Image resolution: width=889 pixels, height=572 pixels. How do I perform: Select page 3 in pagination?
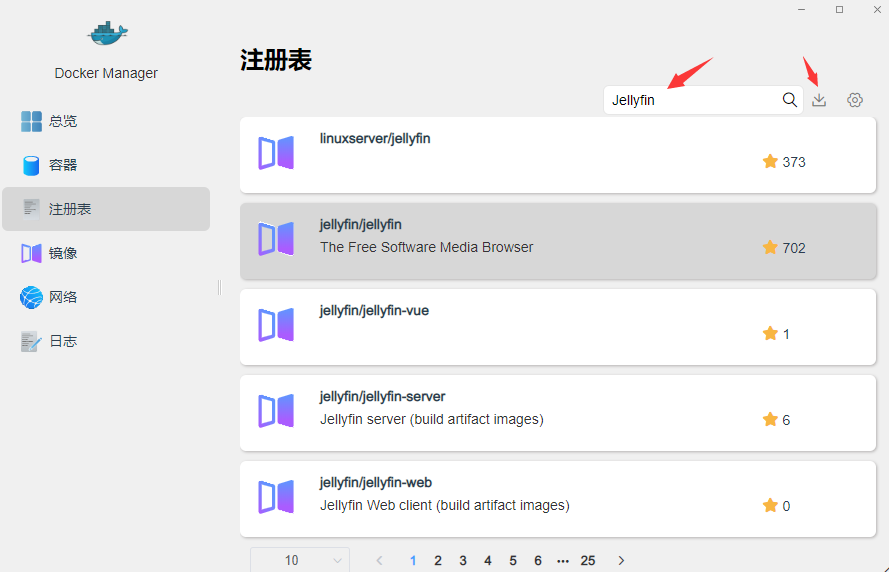463,560
